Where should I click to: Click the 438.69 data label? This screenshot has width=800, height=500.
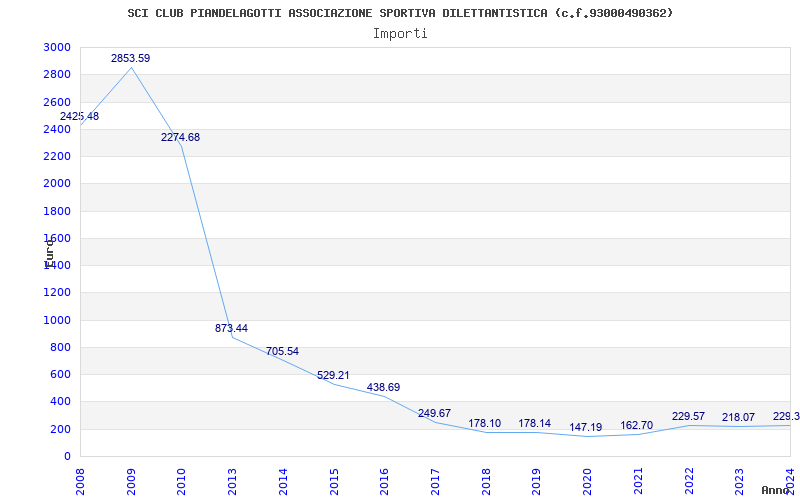pyautogui.click(x=383, y=388)
